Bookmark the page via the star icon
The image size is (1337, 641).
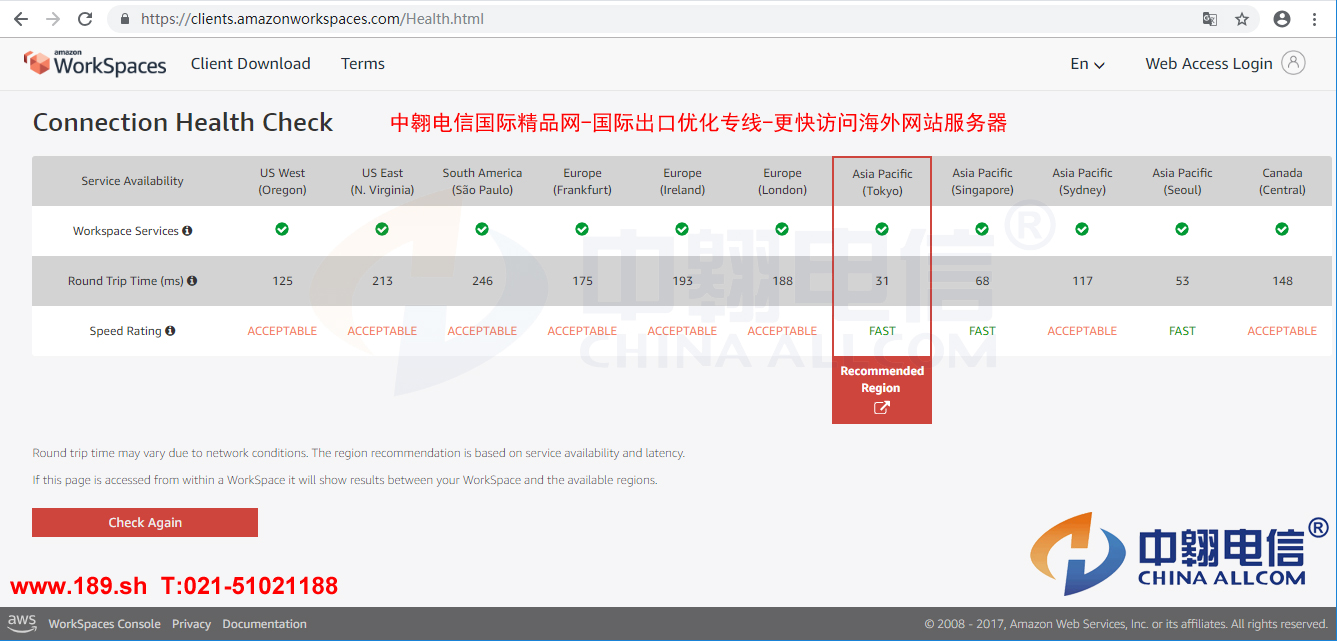pyautogui.click(x=1242, y=18)
